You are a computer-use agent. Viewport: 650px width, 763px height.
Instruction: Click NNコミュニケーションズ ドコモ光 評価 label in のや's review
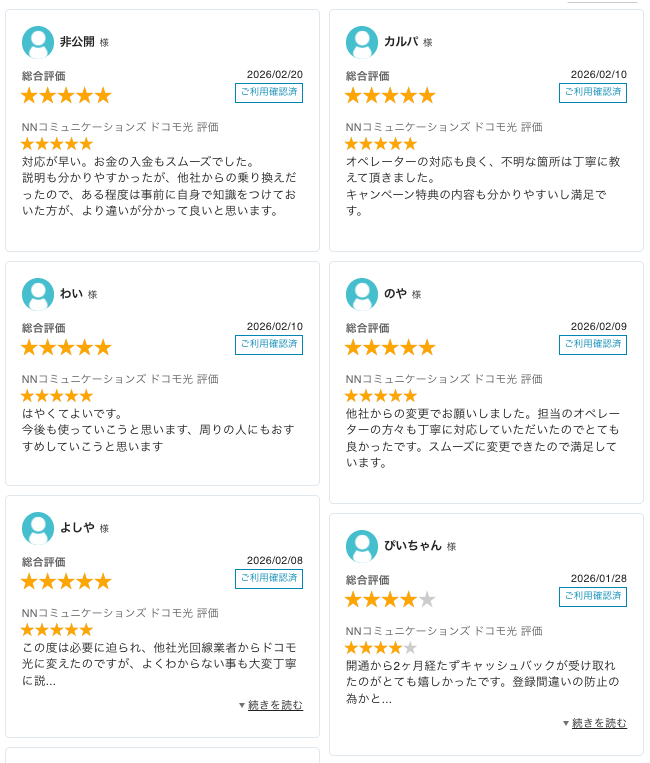point(444,379)
